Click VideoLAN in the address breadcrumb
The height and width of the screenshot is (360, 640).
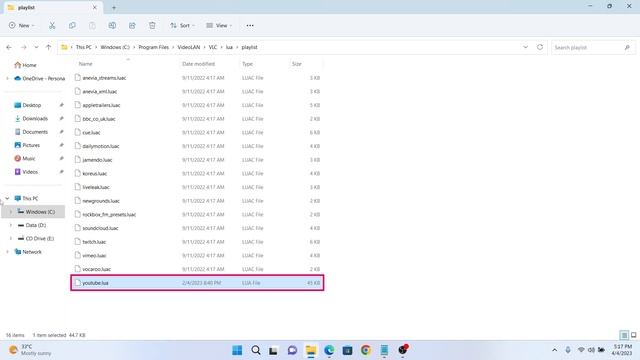[x=189, y=47]
